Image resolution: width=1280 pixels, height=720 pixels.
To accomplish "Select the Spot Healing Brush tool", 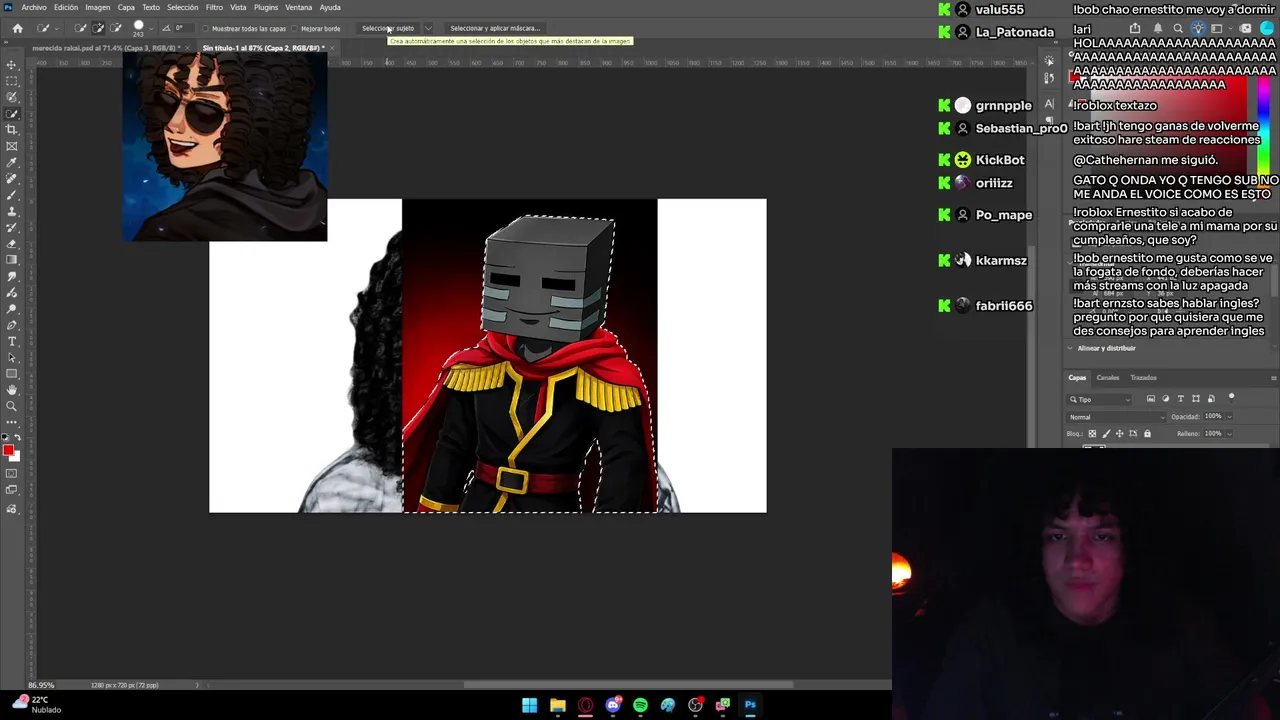I will pos(12,179).
